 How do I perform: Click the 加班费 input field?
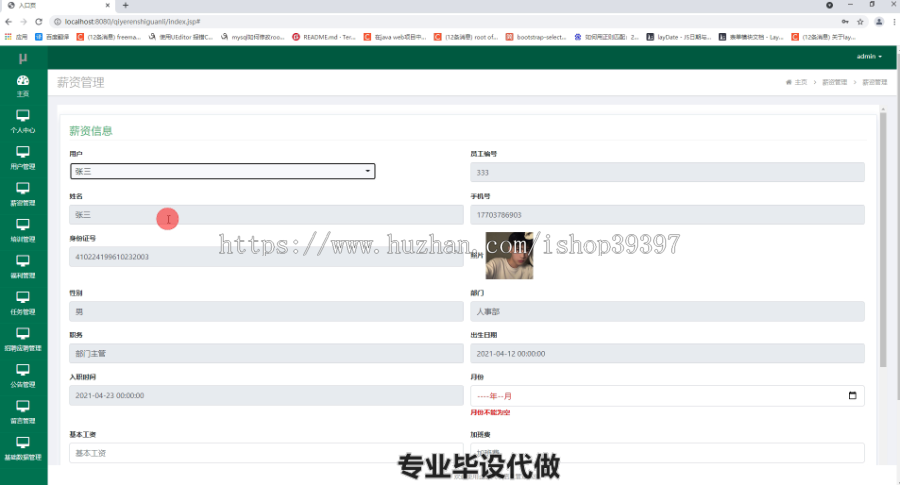(x=667, y=453)
